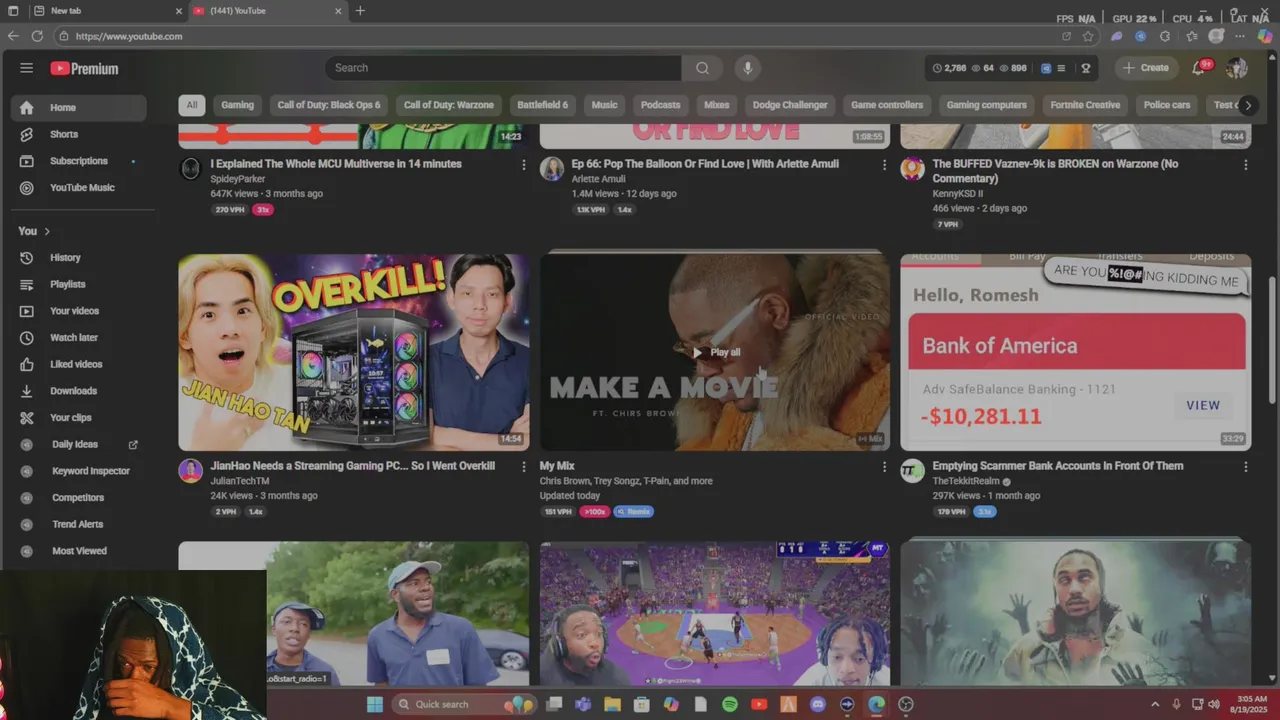The height and width of the screenshot is (720, 1280).
Task: Select the All filter chip
Action: click(x=191, y=105)
